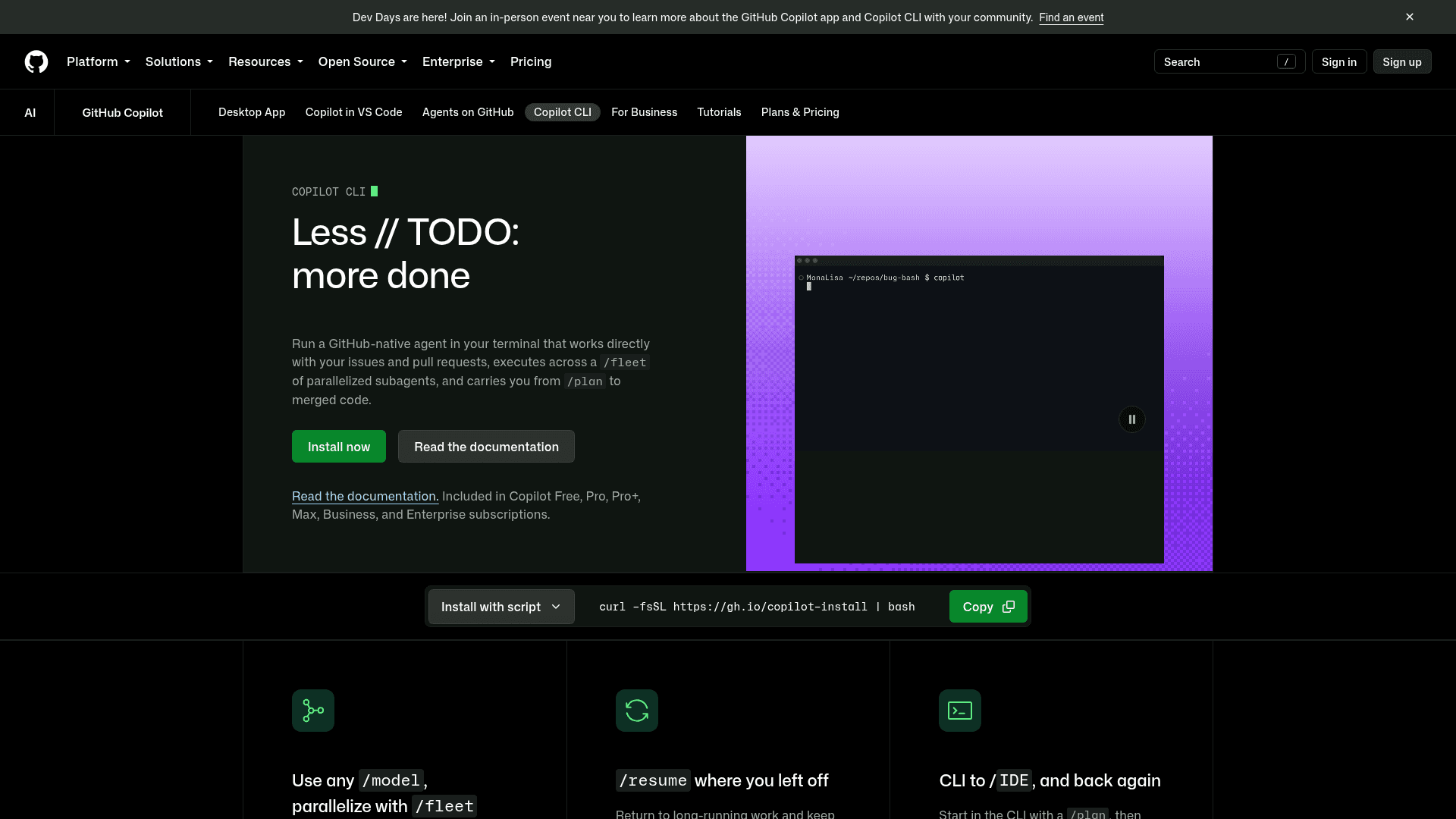Open the GitHub Copilot section link
The image size is (1456, 819).
(x=122, y=112)
